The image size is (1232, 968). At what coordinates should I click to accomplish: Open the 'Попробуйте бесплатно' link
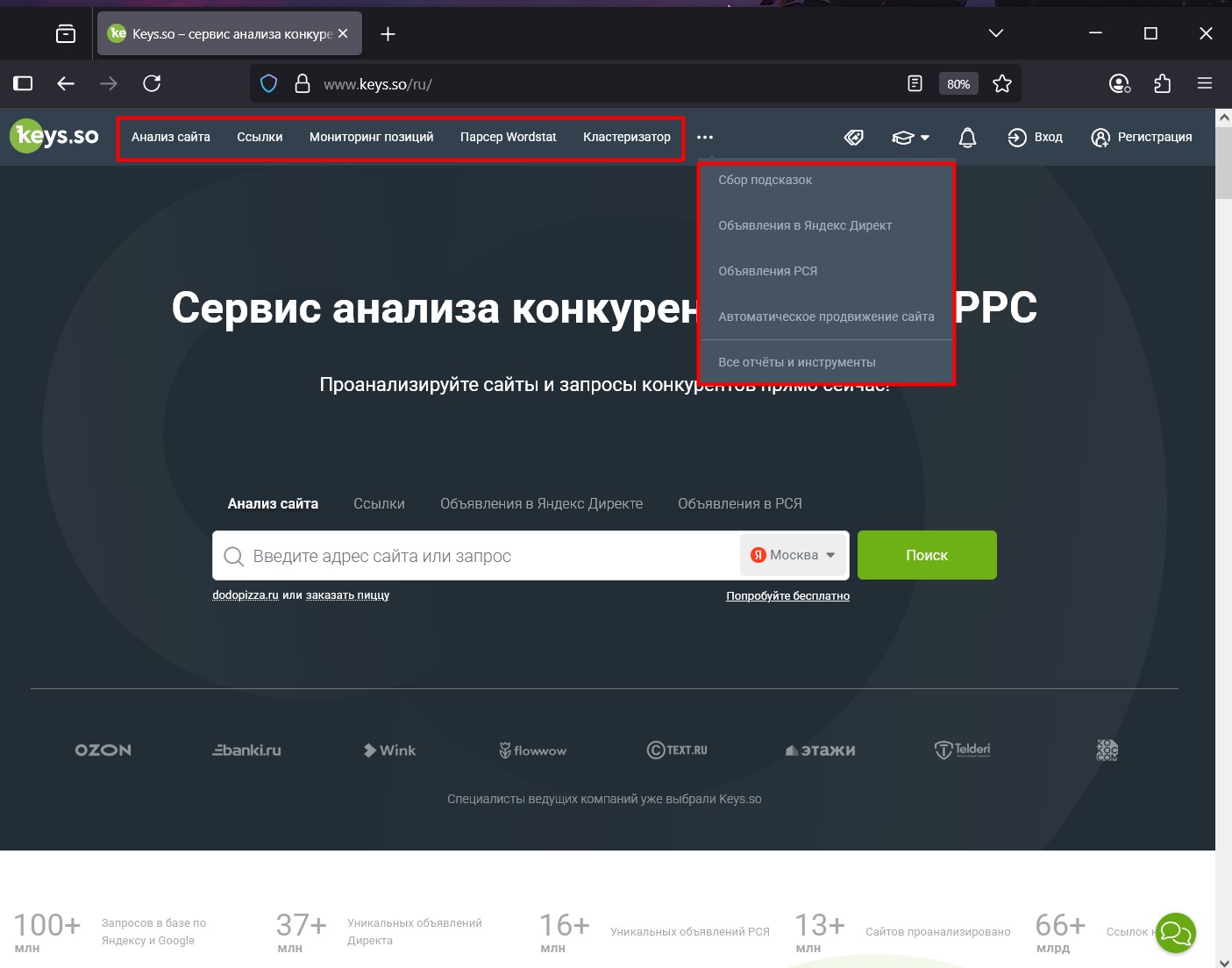[787, 595]
